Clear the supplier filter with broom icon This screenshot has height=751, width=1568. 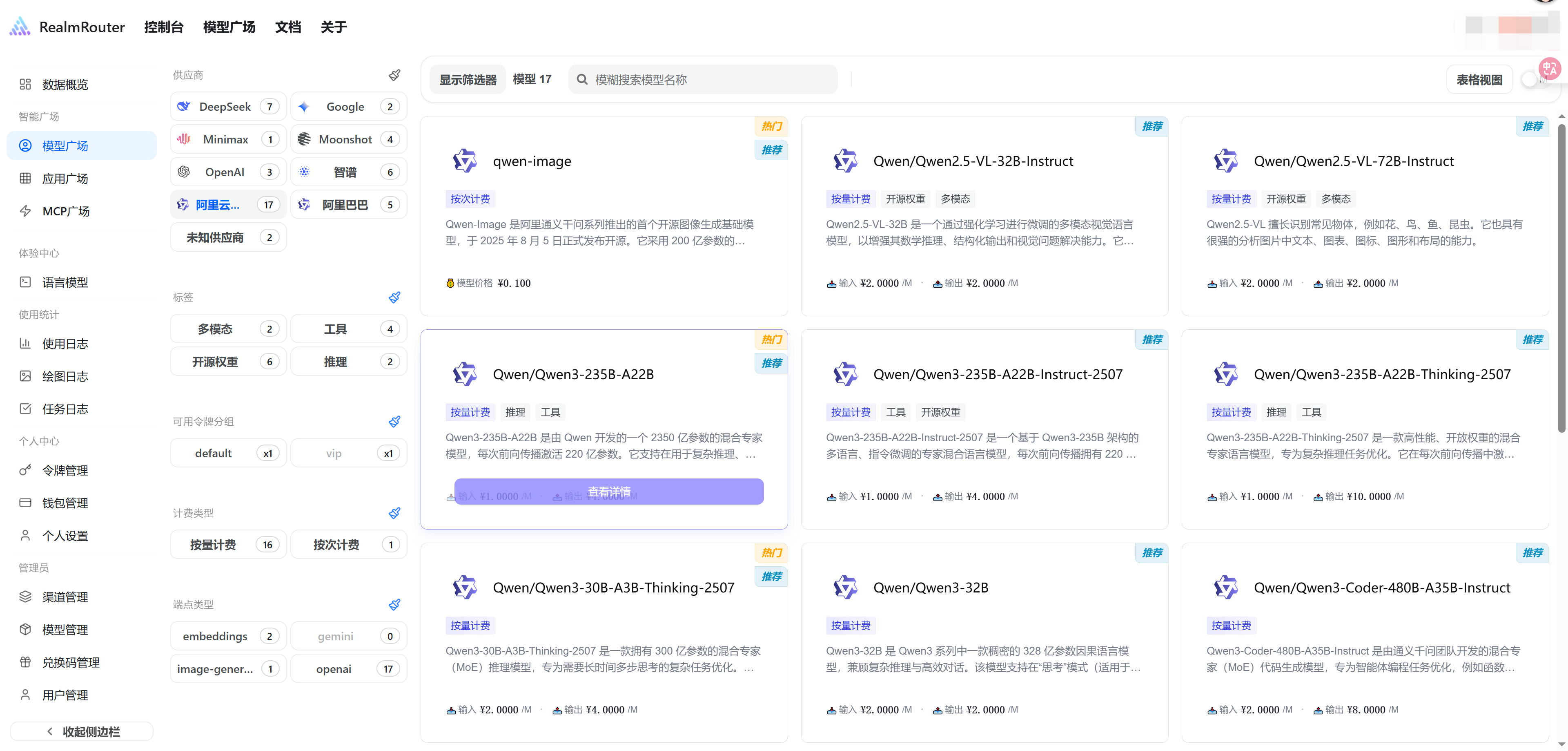394,75
